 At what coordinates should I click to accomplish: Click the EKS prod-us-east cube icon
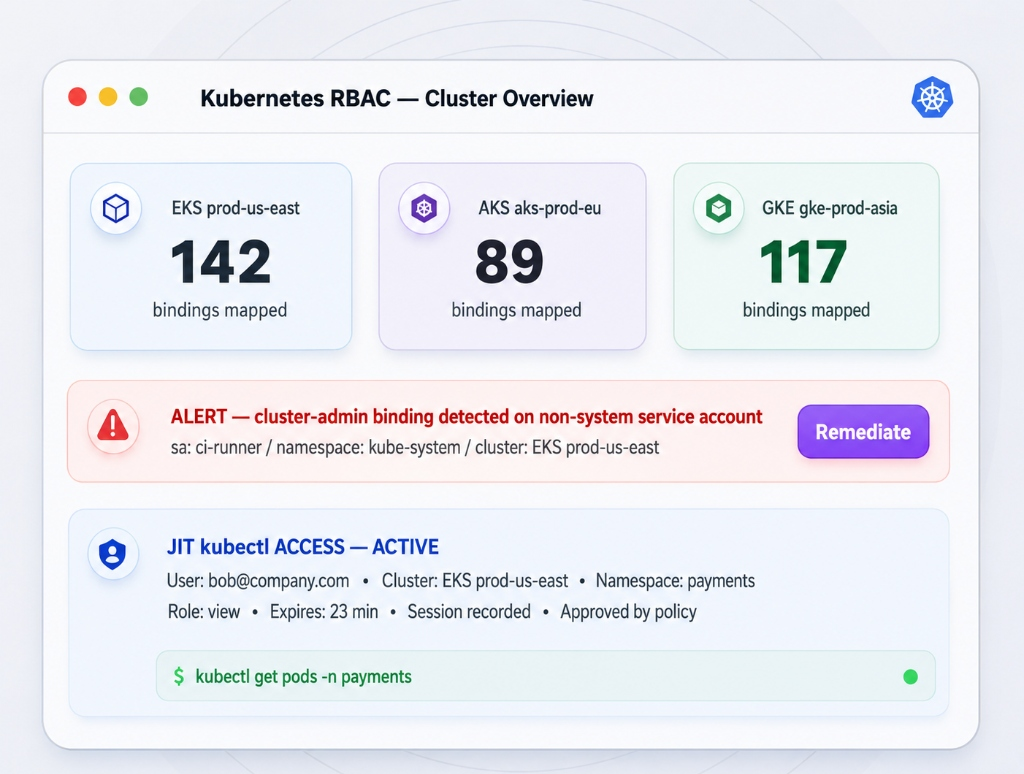[116, 209]
